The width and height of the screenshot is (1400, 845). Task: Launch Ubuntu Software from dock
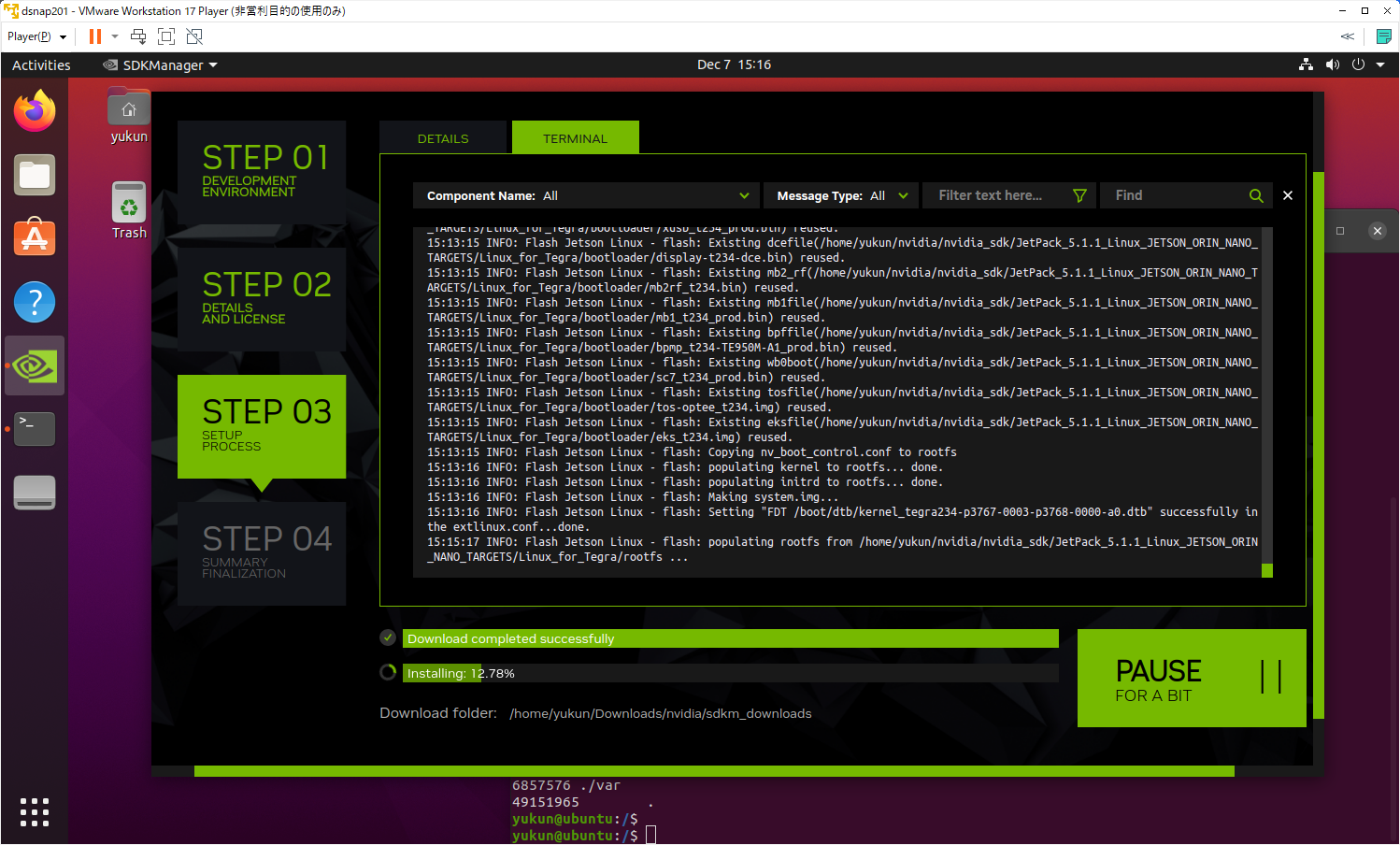35,238
